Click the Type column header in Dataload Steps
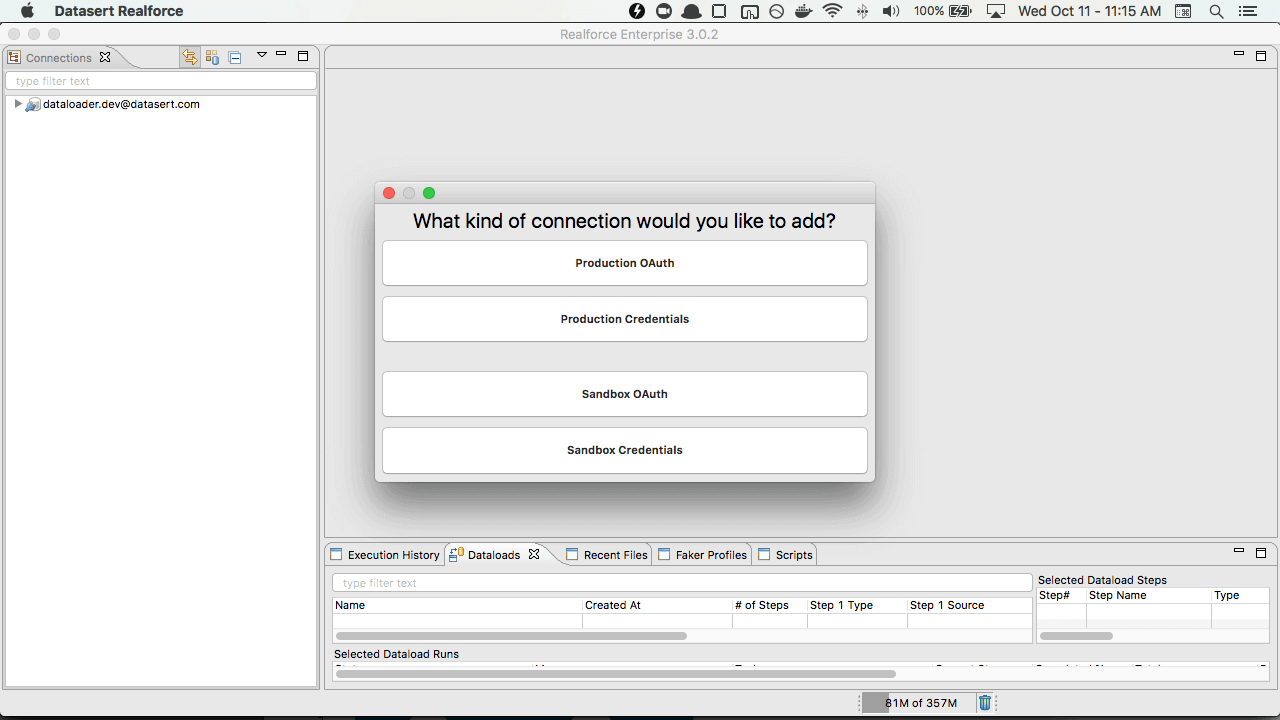 click(1240, 595)
